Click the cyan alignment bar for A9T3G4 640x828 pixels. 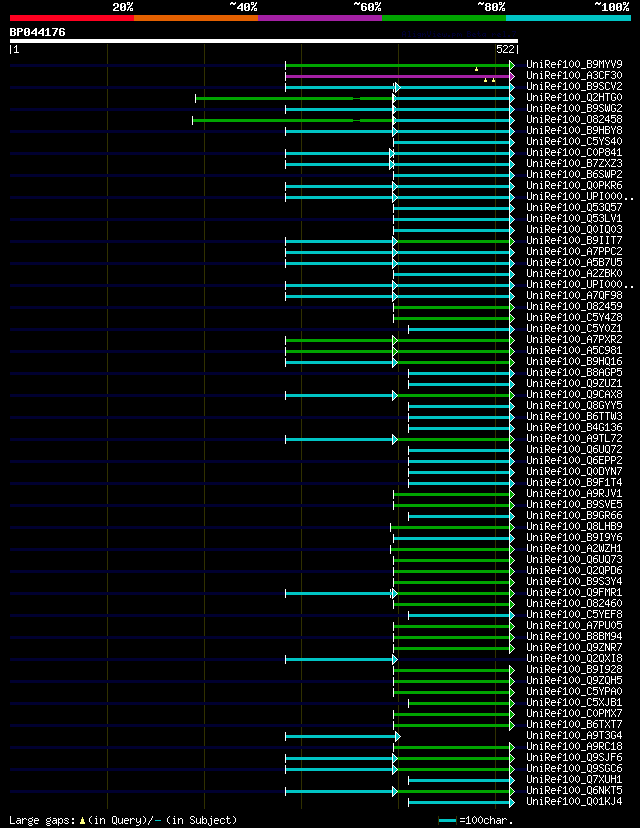click(x=341, y=737)
